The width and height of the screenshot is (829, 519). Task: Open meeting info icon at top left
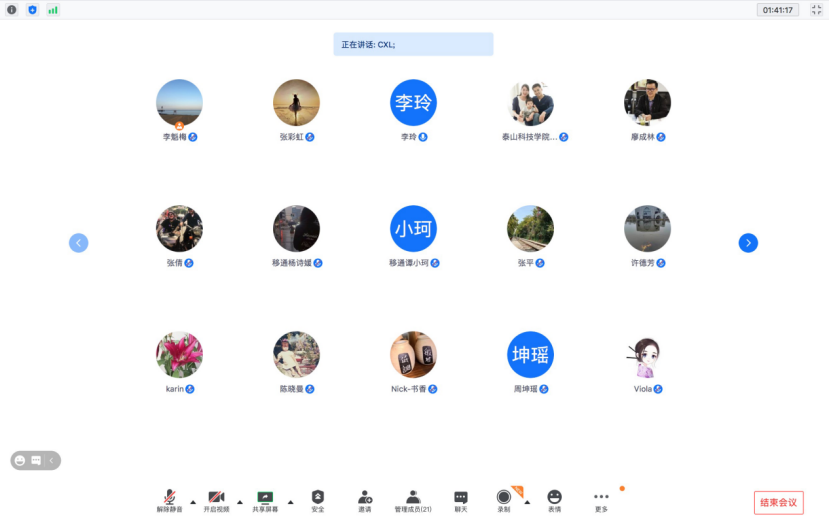(x=12, y=10)
